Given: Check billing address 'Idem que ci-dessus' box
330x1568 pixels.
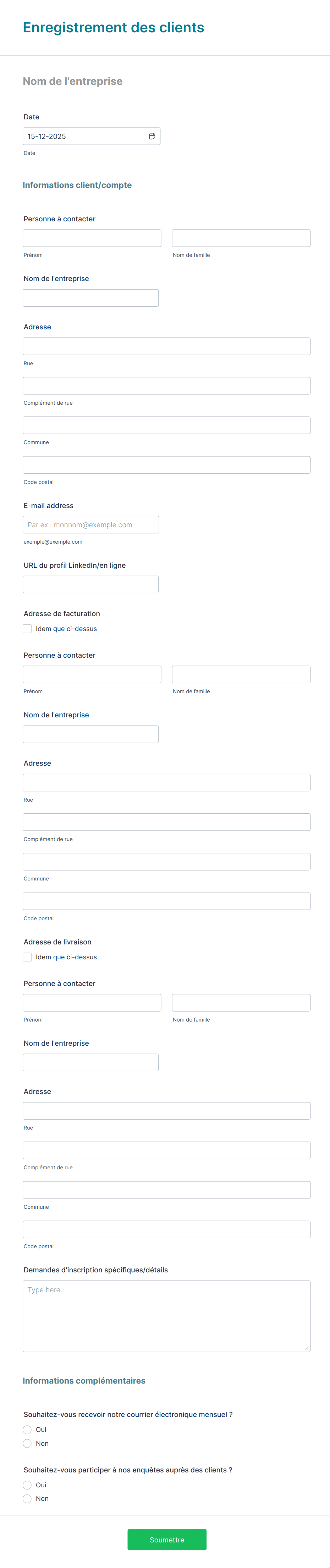Looking at the screenshot, I should point(27,629).
